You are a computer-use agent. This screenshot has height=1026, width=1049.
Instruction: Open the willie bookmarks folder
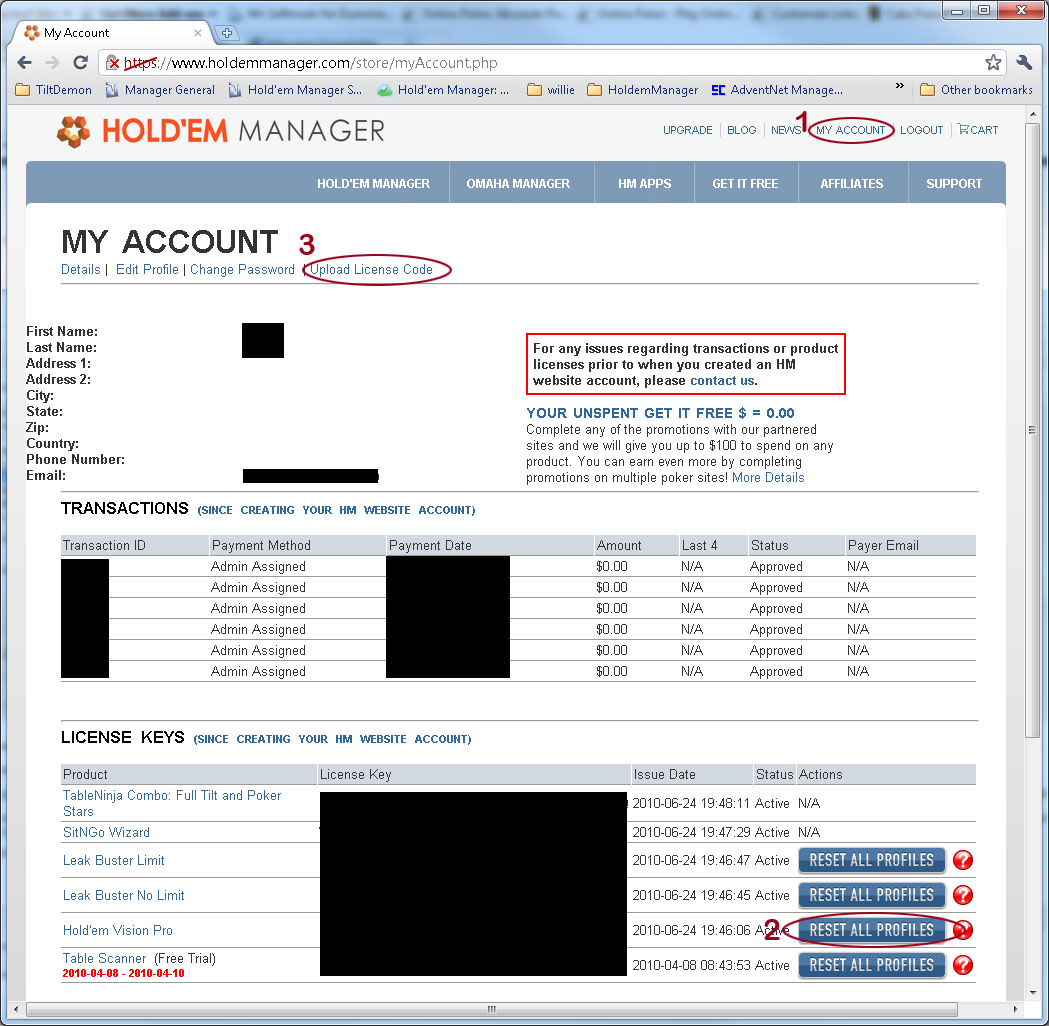coord(551,90)
